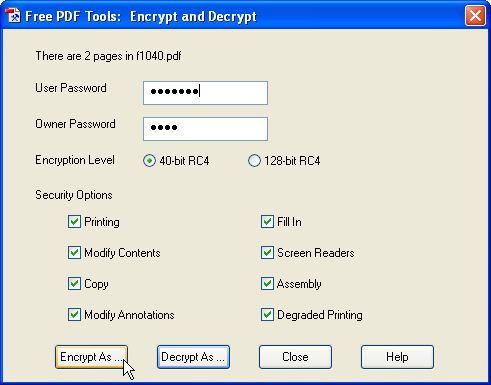Uncheck the Fill In checkbox
The height and width of the screenshot is (385, 491).
point(267,222)
